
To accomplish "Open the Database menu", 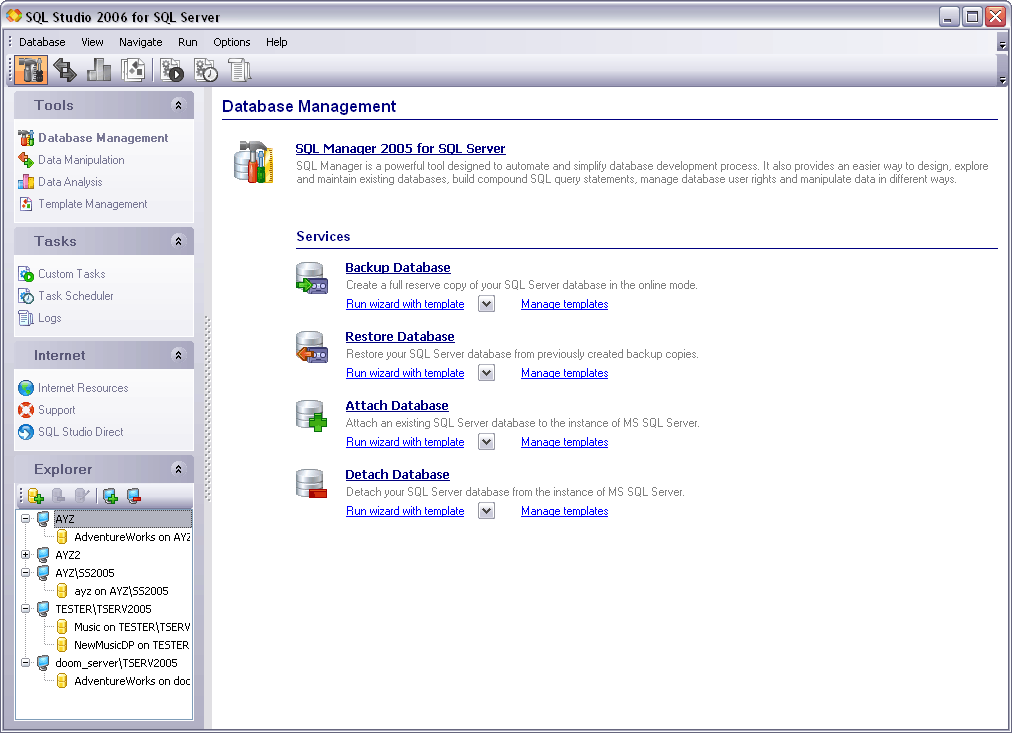I will click(42, 42).
